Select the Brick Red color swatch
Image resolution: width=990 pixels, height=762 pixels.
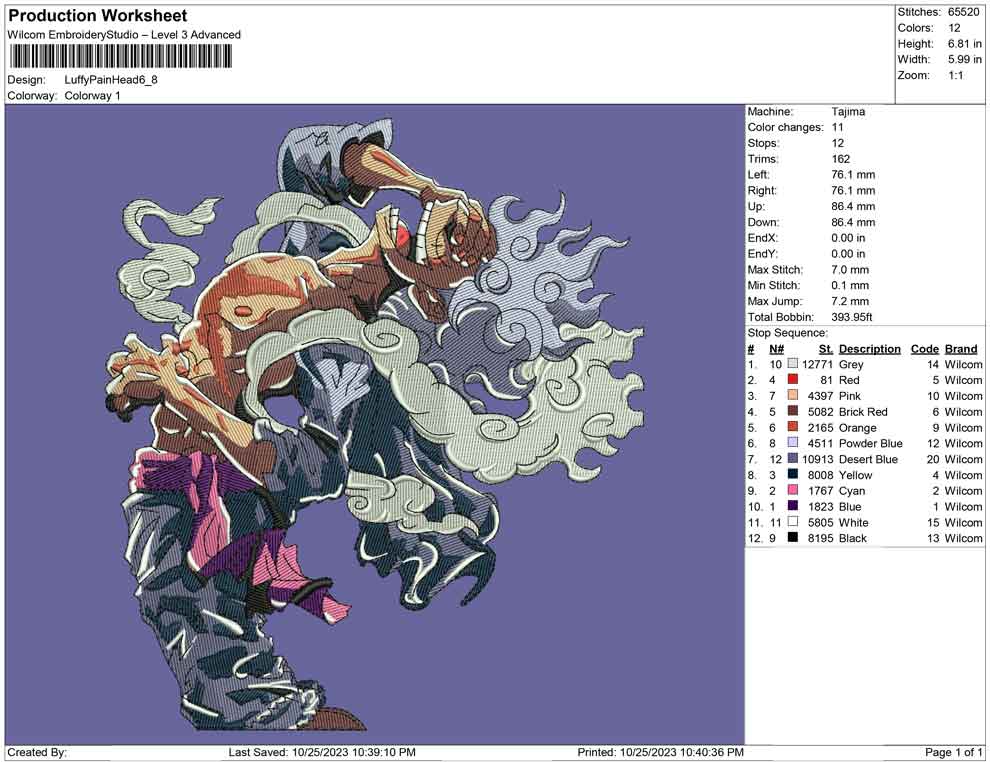792,411
